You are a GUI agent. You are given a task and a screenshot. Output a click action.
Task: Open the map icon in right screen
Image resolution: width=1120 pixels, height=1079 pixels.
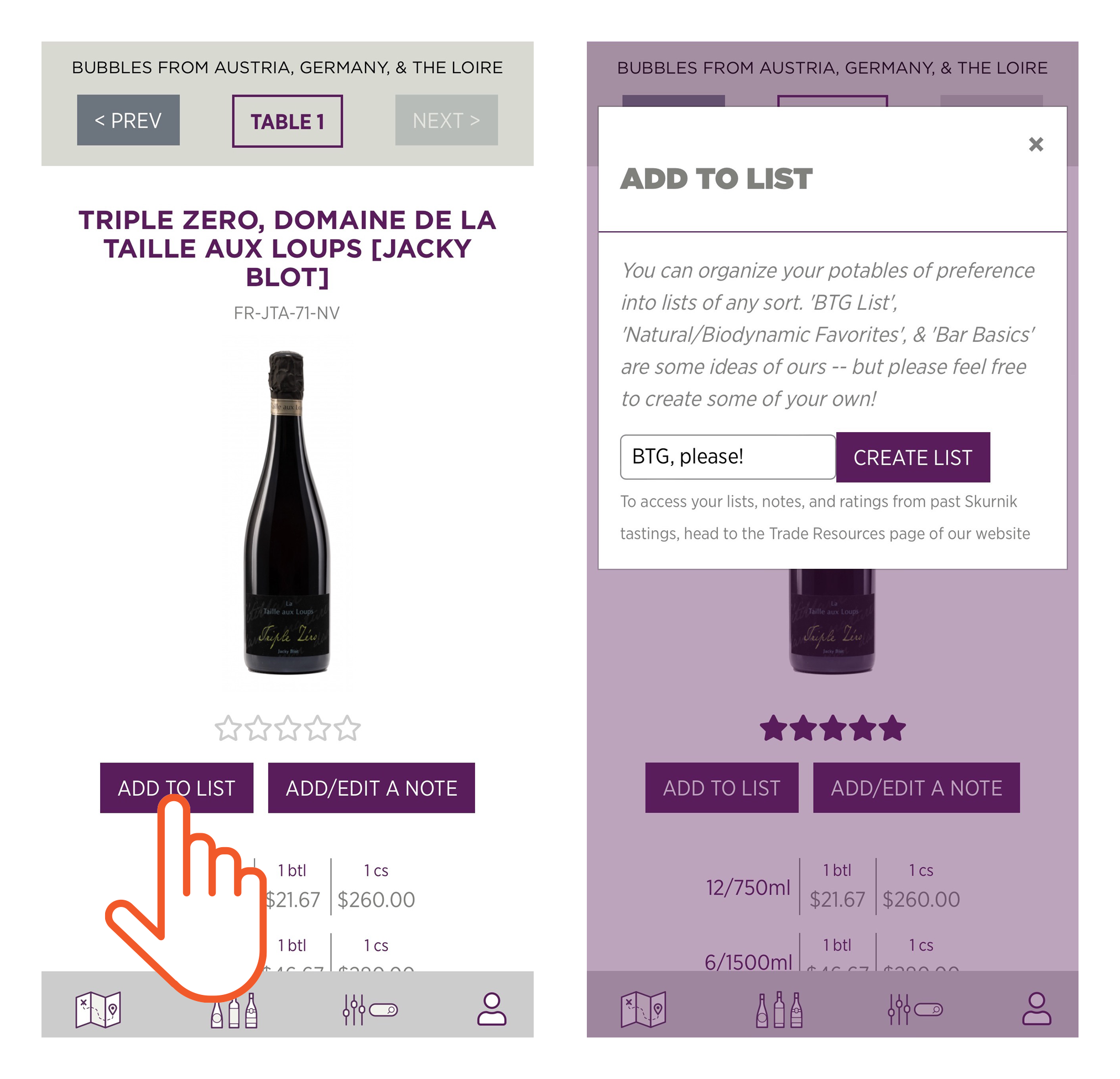point(643,1009)
